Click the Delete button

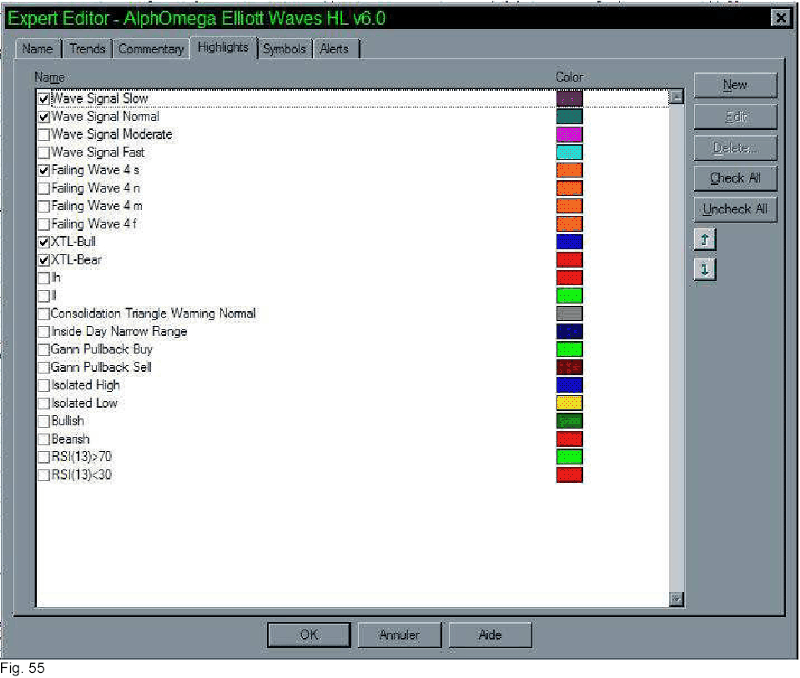735,148
